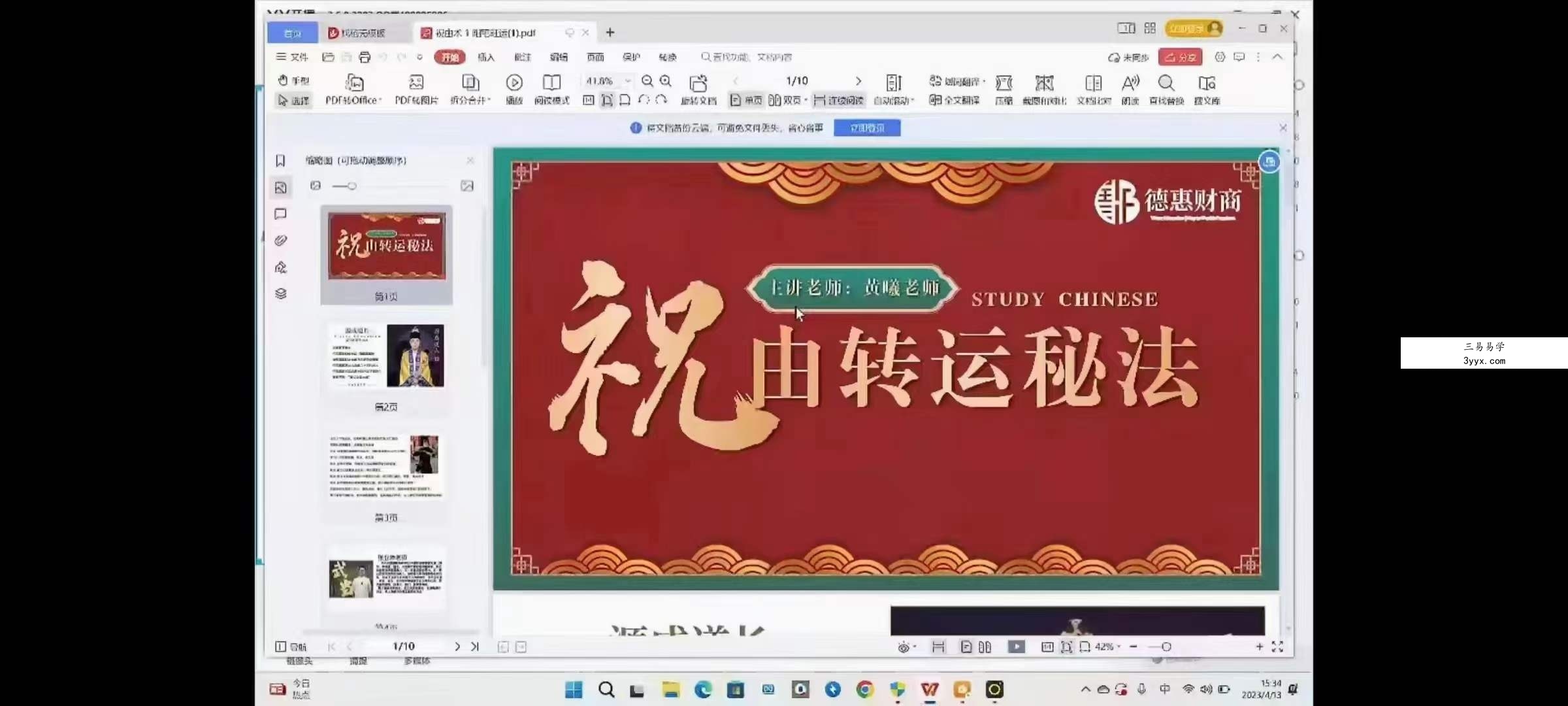
Task: Open Screenshot and Compare tool
Action: click(x=1044, y=89)
